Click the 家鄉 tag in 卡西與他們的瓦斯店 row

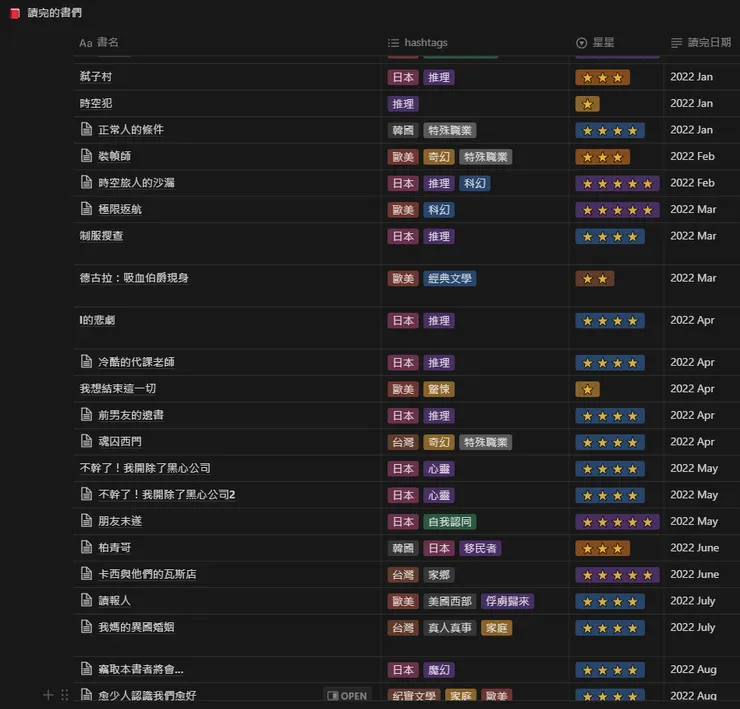coord(439,574)
